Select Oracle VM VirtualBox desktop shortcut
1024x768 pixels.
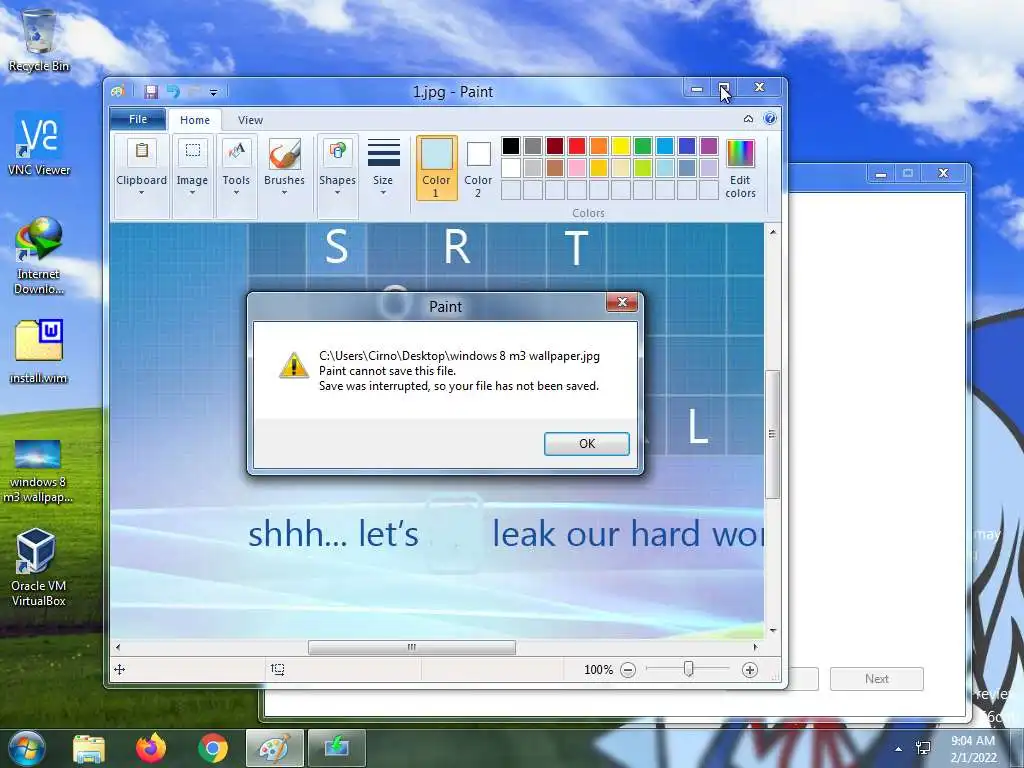coord(38,567)
